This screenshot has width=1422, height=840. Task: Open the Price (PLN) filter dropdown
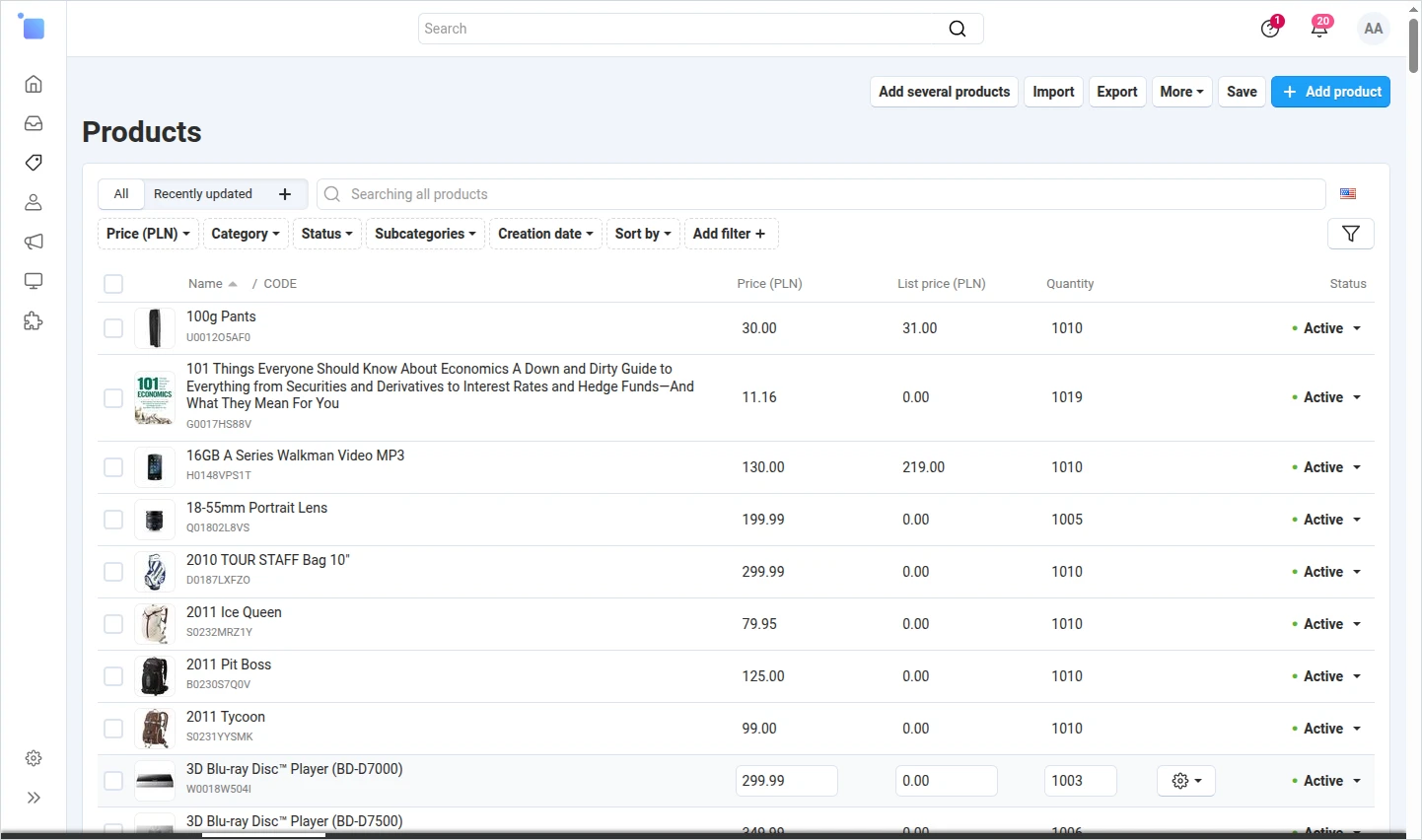click(148, 234)
